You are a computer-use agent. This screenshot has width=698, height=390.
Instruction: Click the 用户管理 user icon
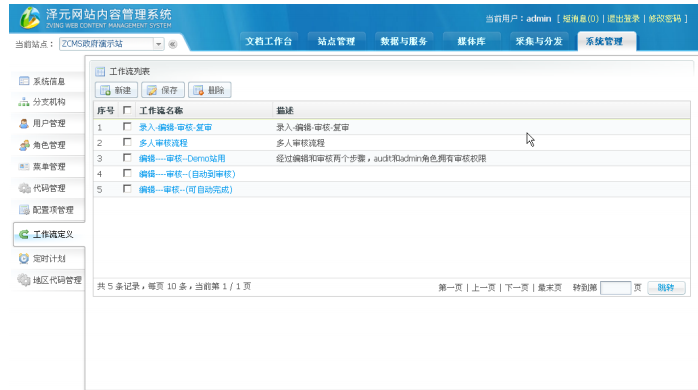(x=24, y=123)
